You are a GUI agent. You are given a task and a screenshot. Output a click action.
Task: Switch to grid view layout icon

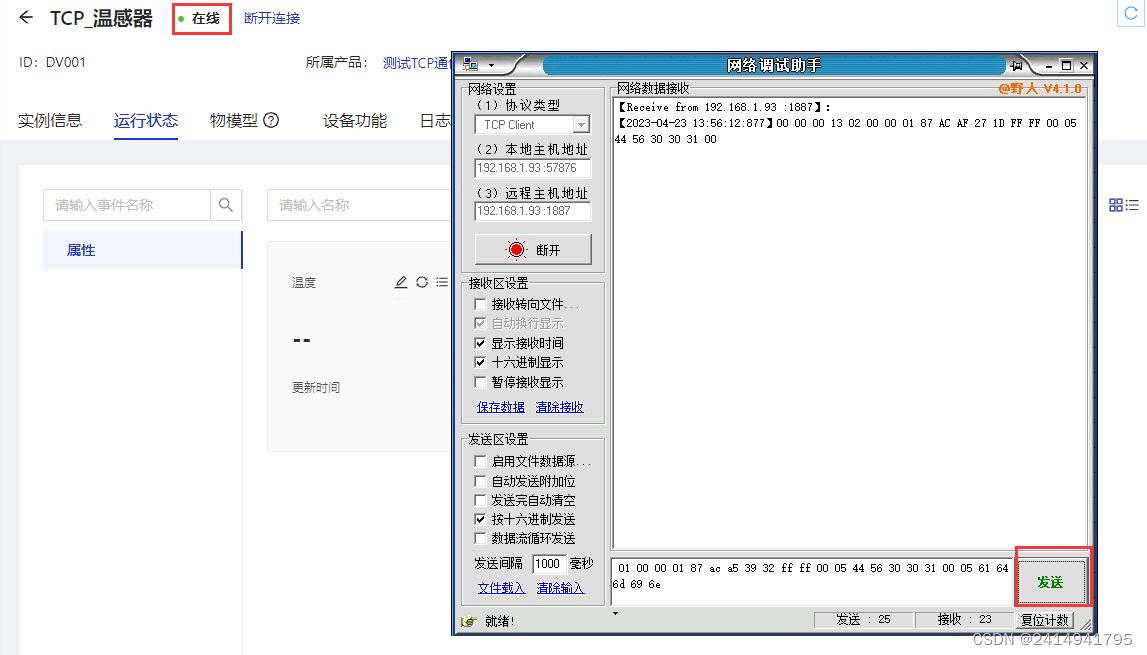pos(1116,205)
